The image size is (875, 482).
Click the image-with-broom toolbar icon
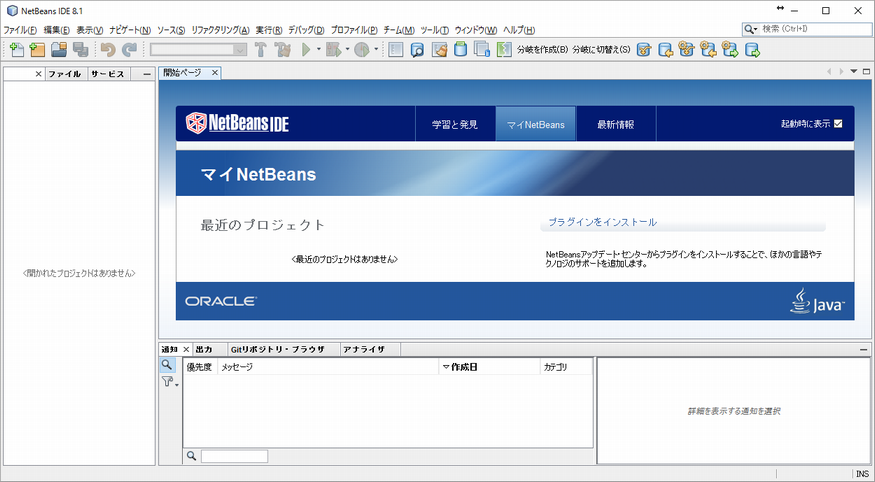point(440,50)
